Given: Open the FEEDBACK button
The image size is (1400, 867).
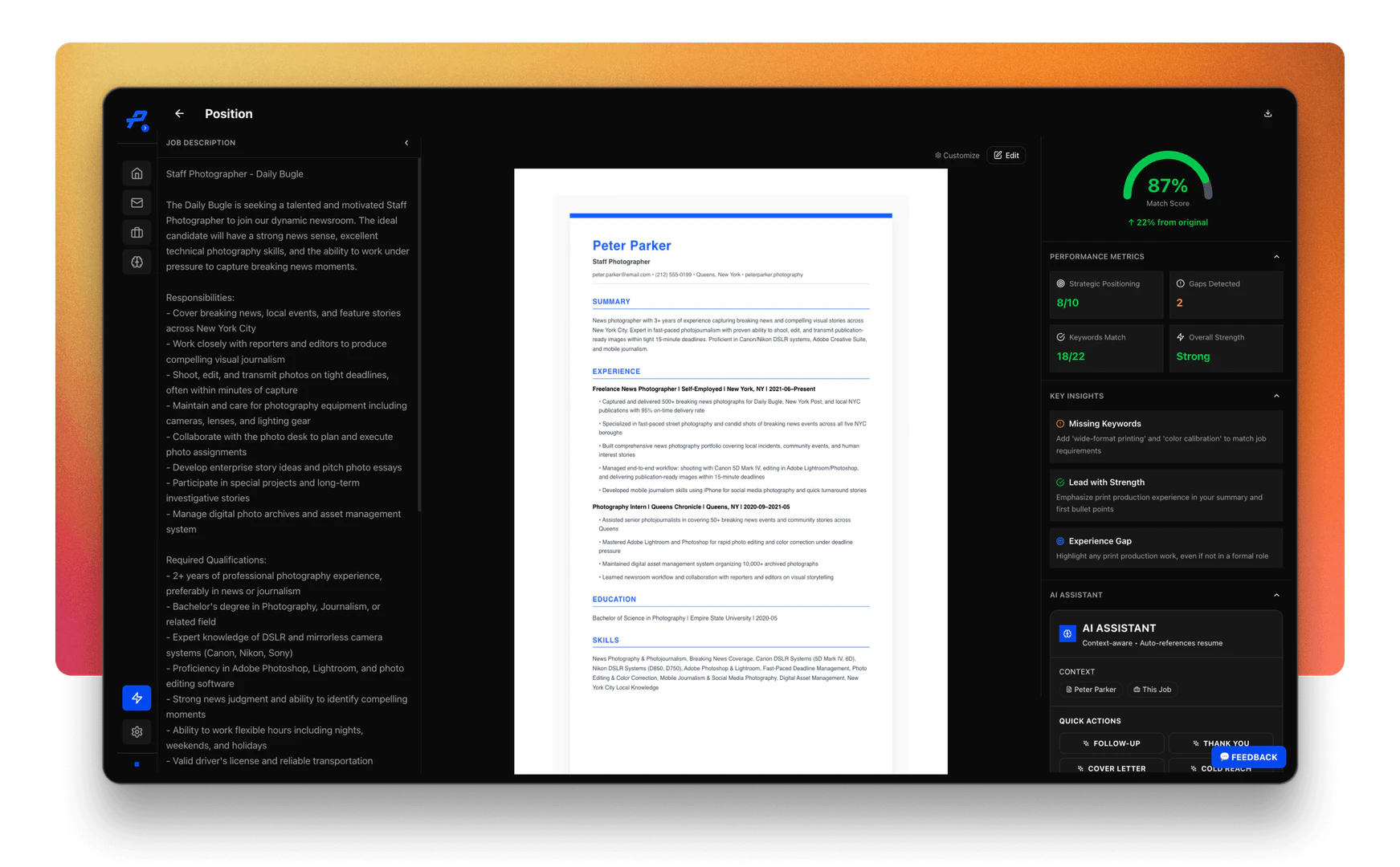Looking at the screenshot, I should coord(1248,757).
